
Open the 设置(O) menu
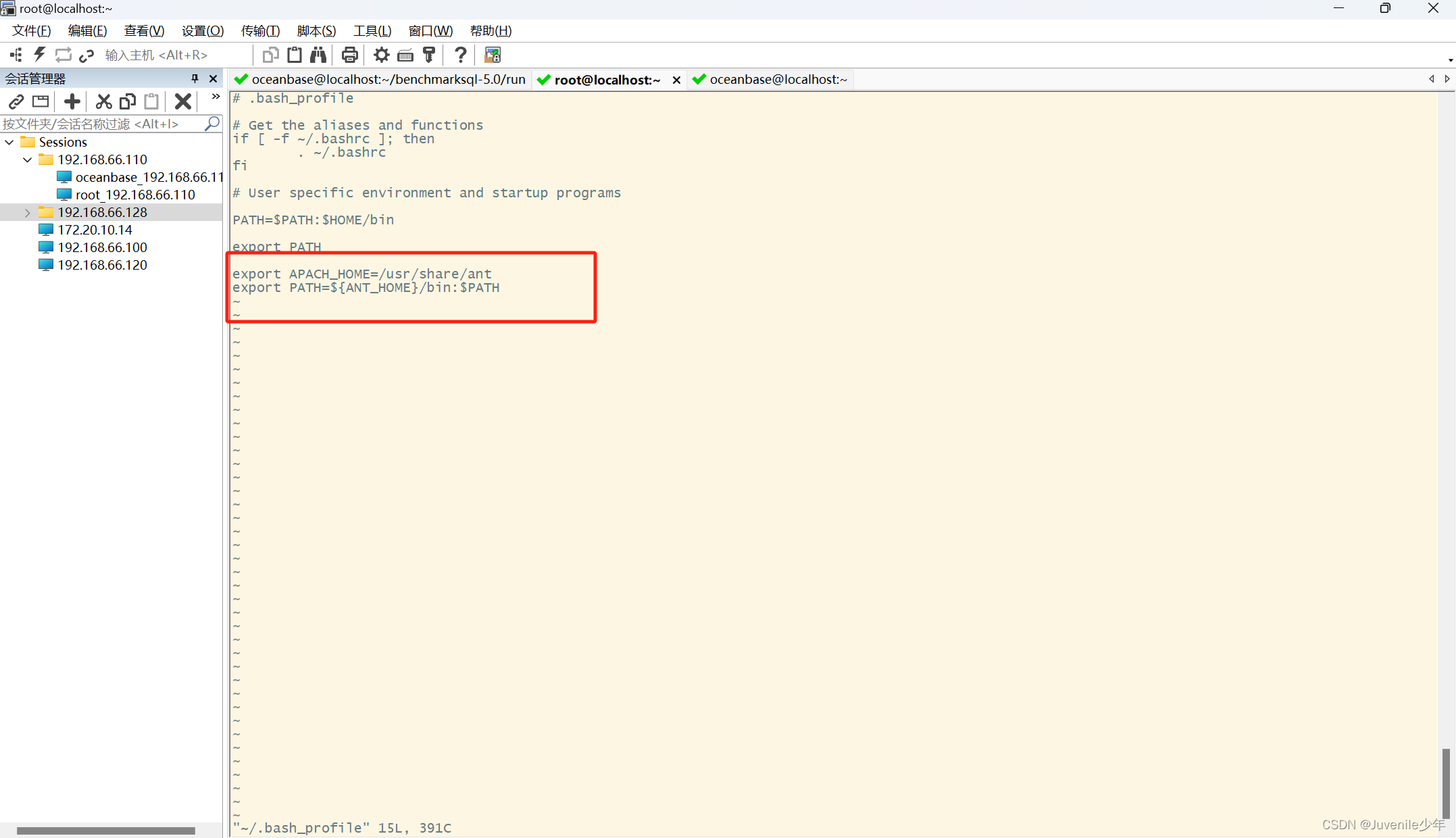tap(203, 30)
